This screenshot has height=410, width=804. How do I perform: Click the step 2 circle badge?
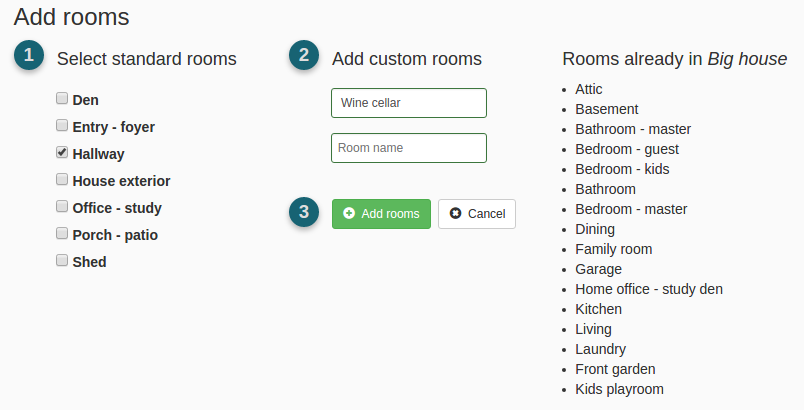[x=304, y=55]
